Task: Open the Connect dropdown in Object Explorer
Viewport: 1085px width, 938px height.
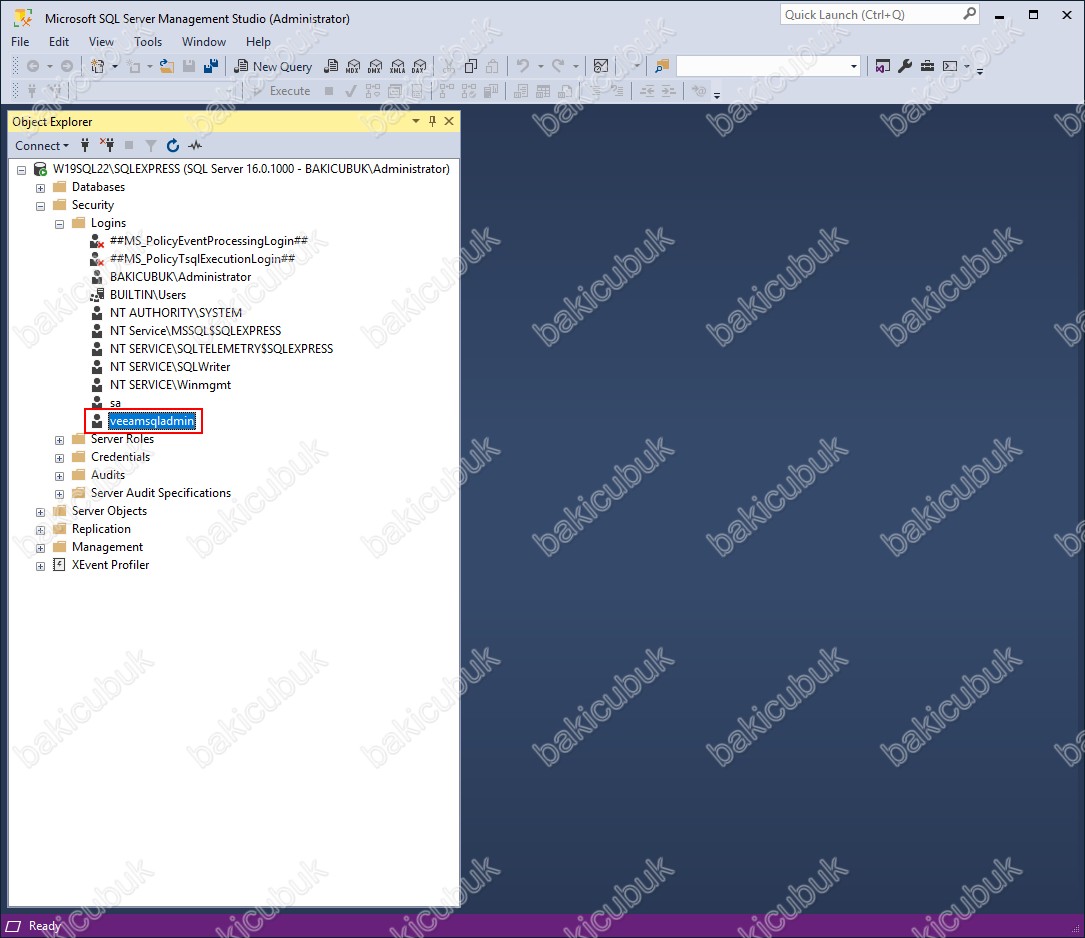Action: coord(42,145)
